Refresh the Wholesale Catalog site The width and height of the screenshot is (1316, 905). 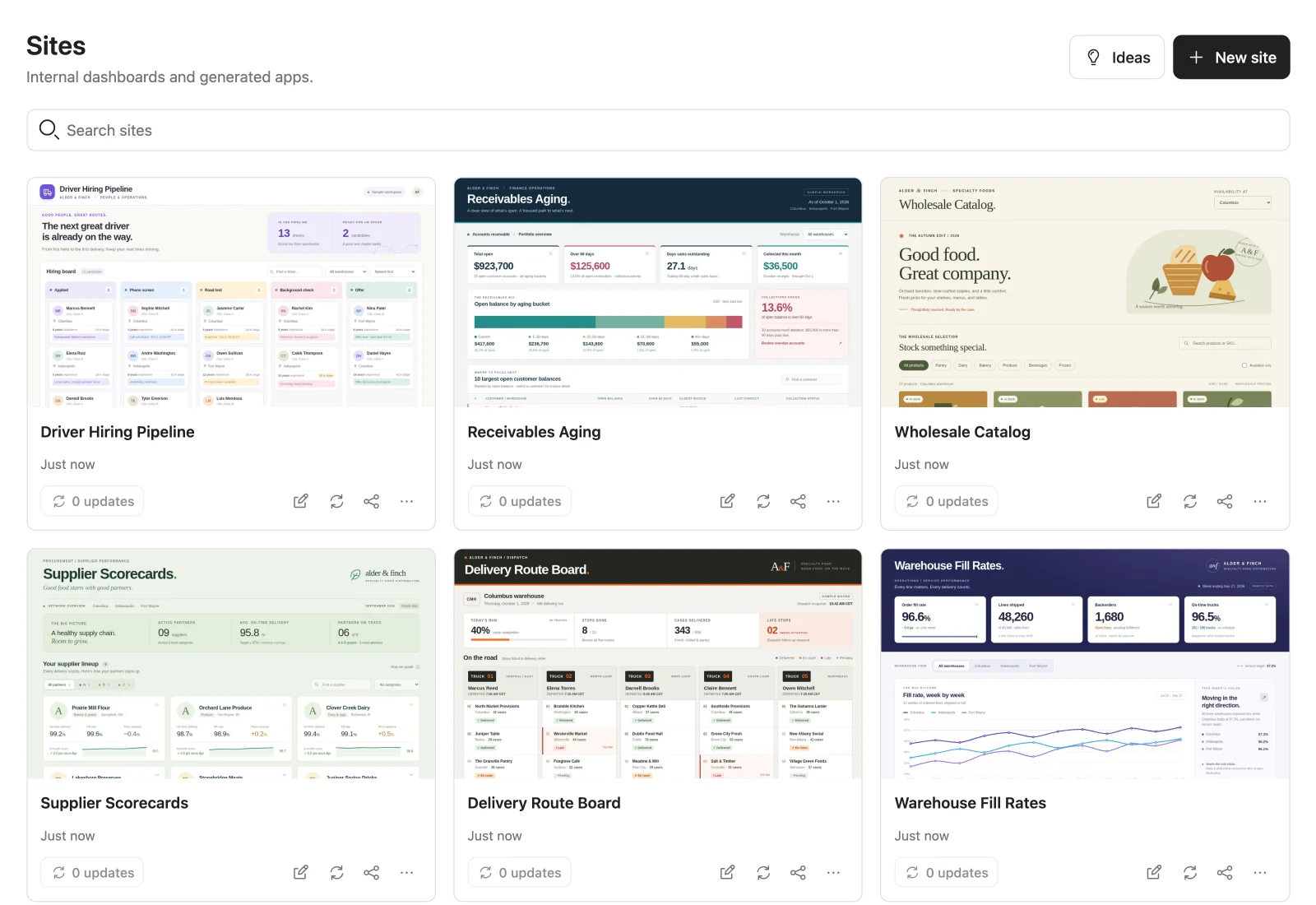[x=1190, y=501]
